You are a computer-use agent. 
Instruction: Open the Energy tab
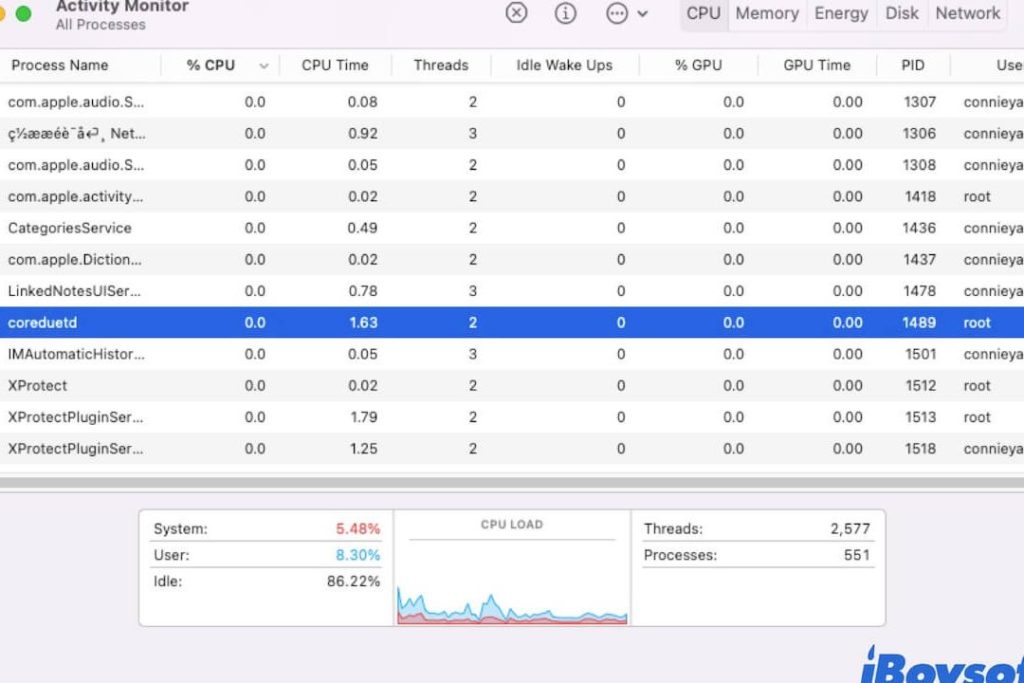click(x=841, y=13)
